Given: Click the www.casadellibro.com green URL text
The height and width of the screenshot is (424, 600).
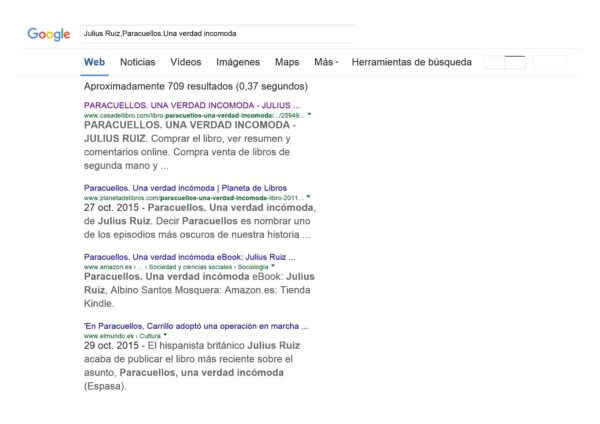Looking at the screenshot, I should click(x=194, y=115).
